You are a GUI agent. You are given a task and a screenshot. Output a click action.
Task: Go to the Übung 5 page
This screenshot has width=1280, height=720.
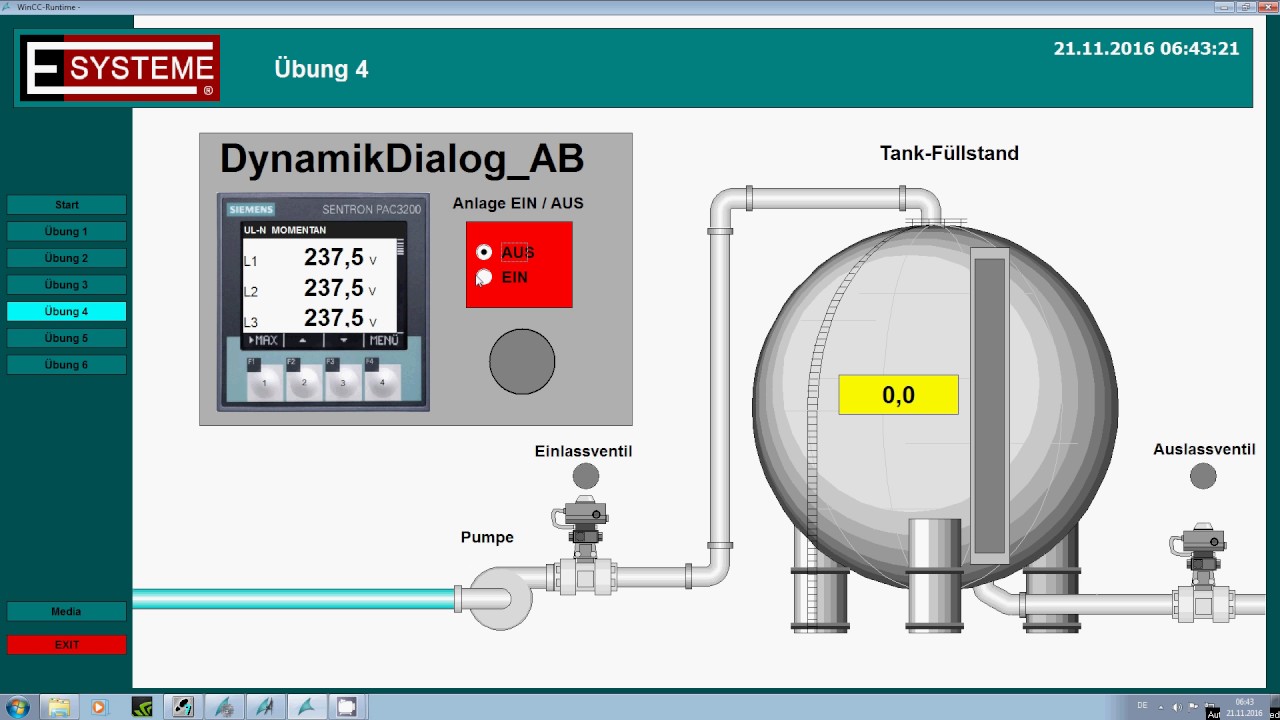67,338
